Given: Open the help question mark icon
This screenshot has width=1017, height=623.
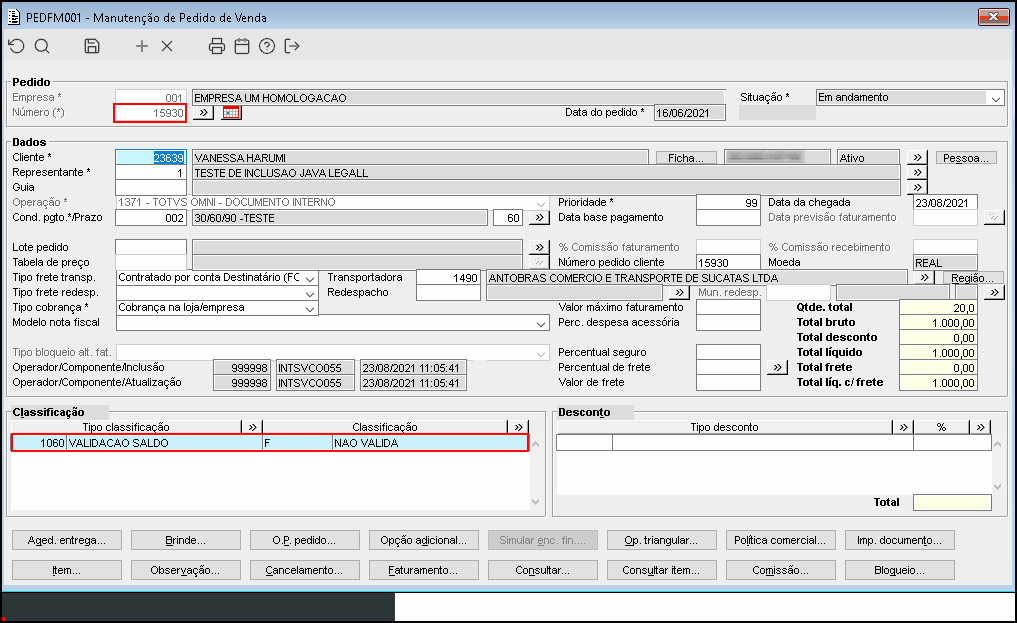Looking at the screenshot, I should (x=267, y=46).
